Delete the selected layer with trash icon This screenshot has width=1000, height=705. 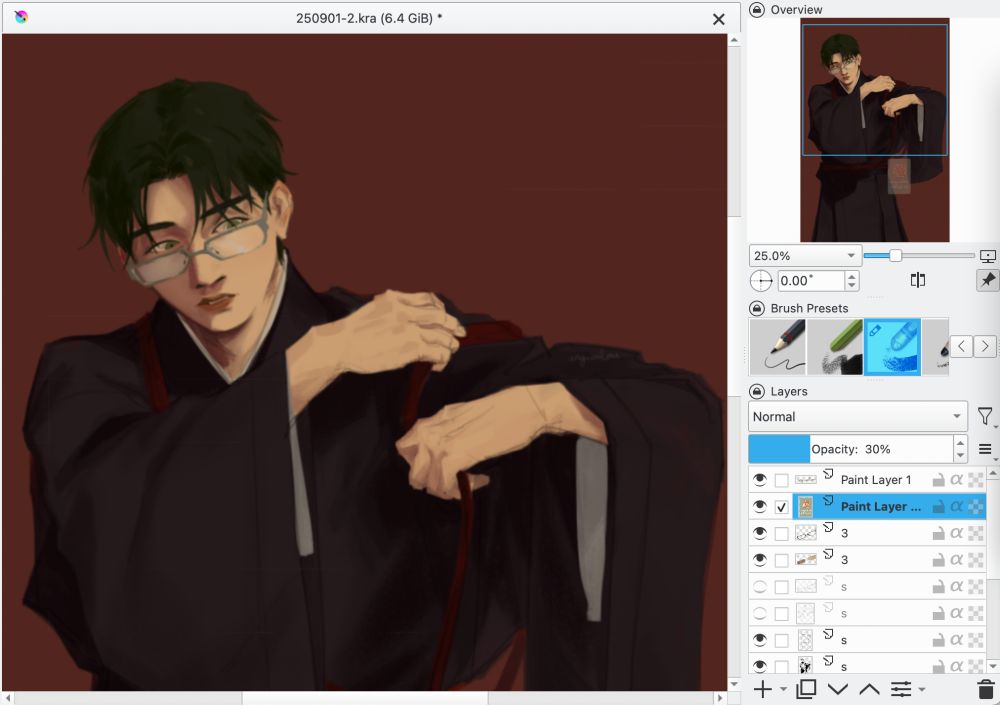point(984,689)
